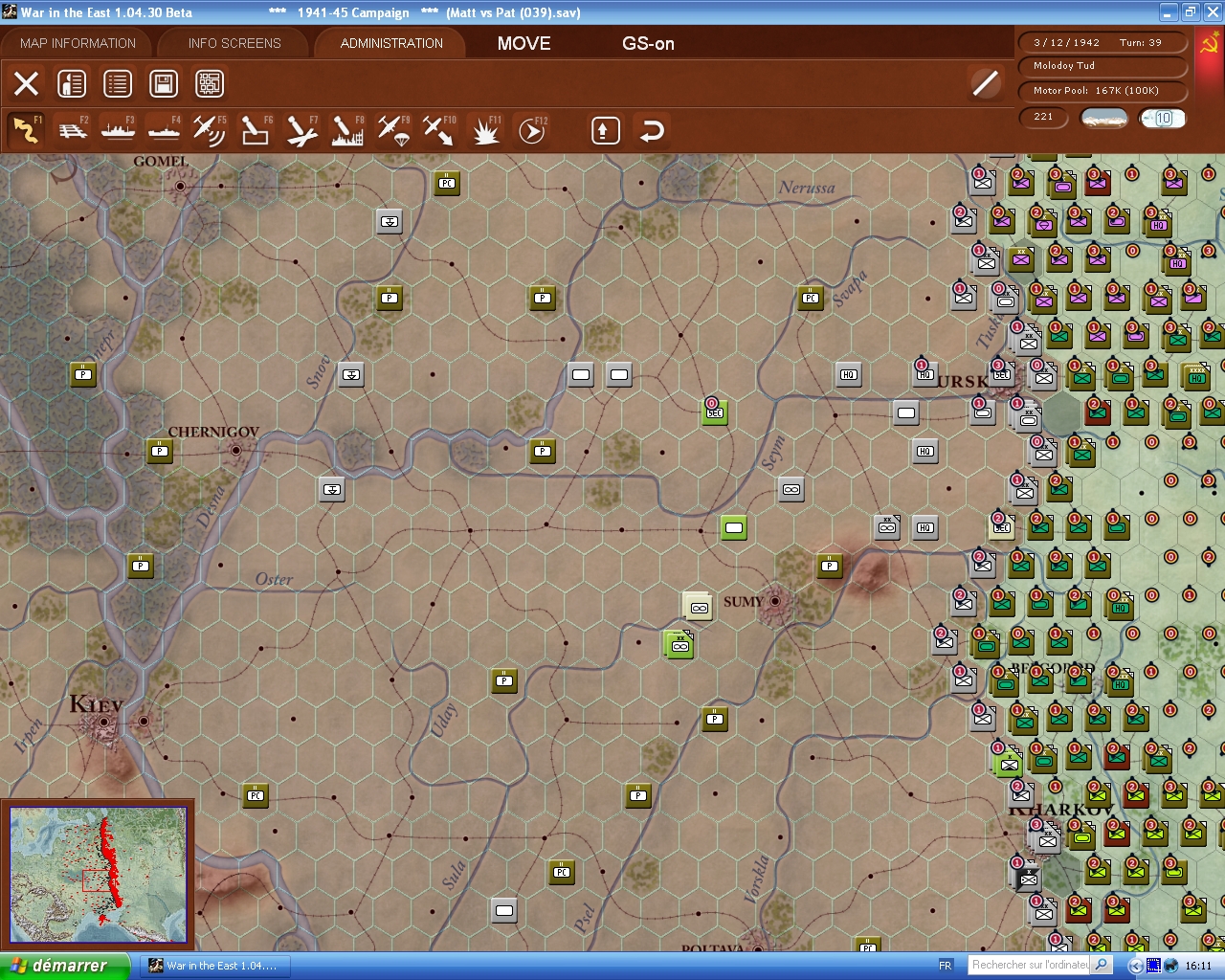Click the F12 end turn icon

point(532,130)
